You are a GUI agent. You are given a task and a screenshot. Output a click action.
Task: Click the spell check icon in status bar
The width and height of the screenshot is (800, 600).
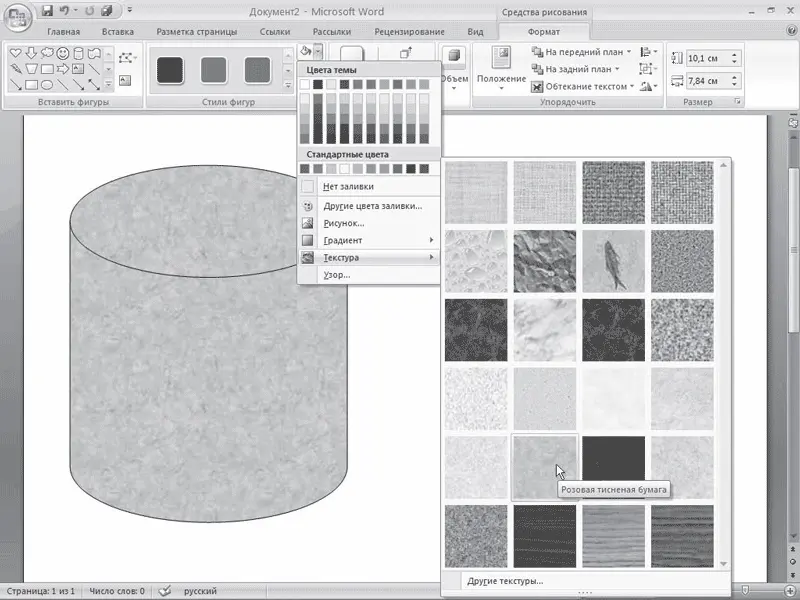pos(165,591)
